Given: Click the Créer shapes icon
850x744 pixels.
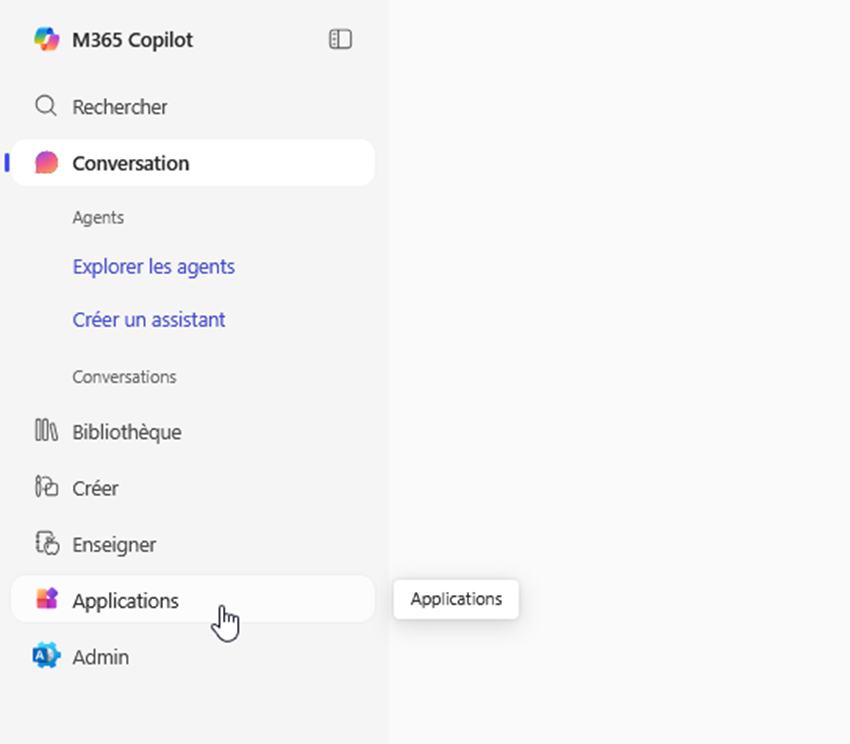Looking at the screenshot, I should 46,488.
